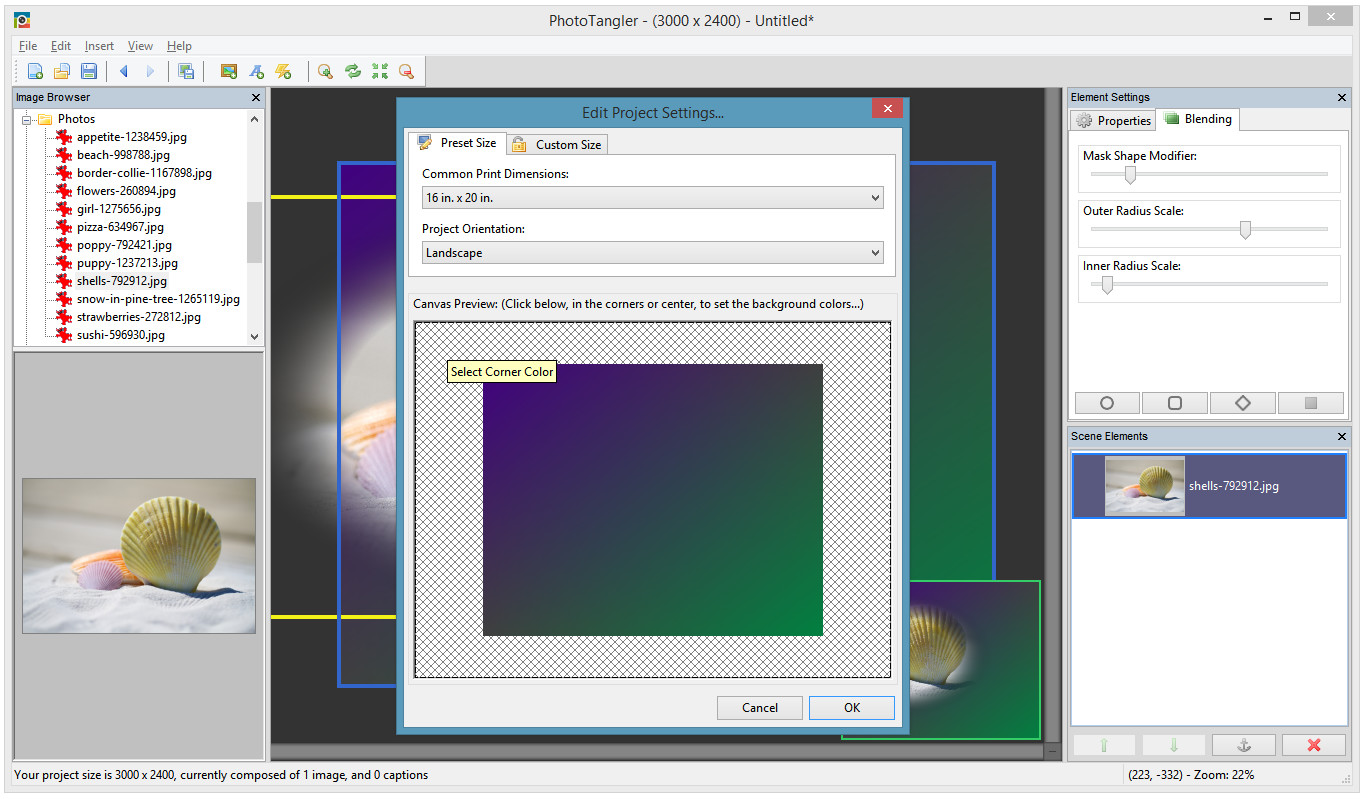Select the Insert Caption icon with the letter A
Image resolution: width=1365 pixels, height=799 pixels.
255,71
